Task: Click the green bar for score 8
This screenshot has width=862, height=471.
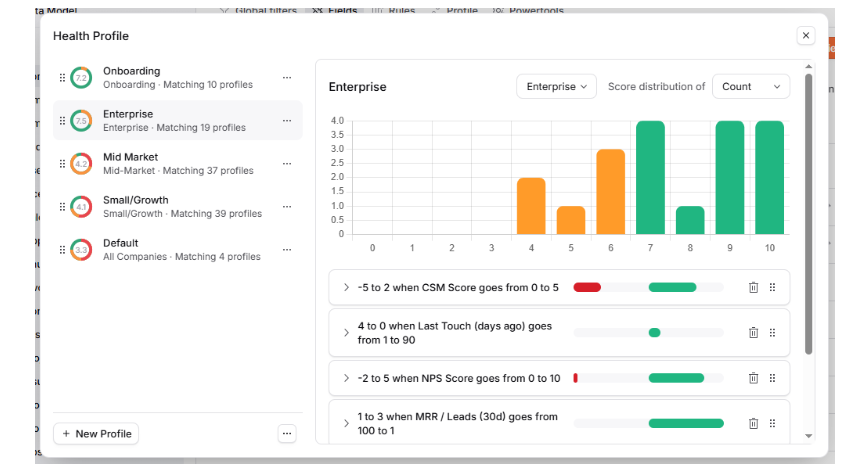Action: pyautogui.click(x=690, y=220)
